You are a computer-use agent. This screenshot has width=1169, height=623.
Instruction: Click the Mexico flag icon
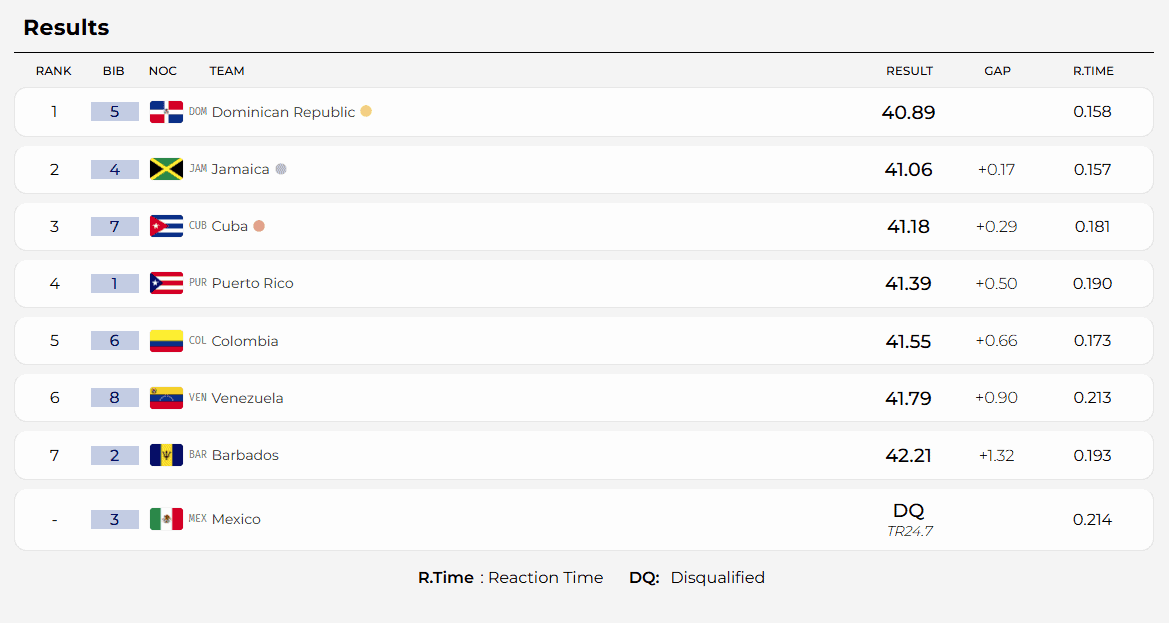click(x=166, y=519)
